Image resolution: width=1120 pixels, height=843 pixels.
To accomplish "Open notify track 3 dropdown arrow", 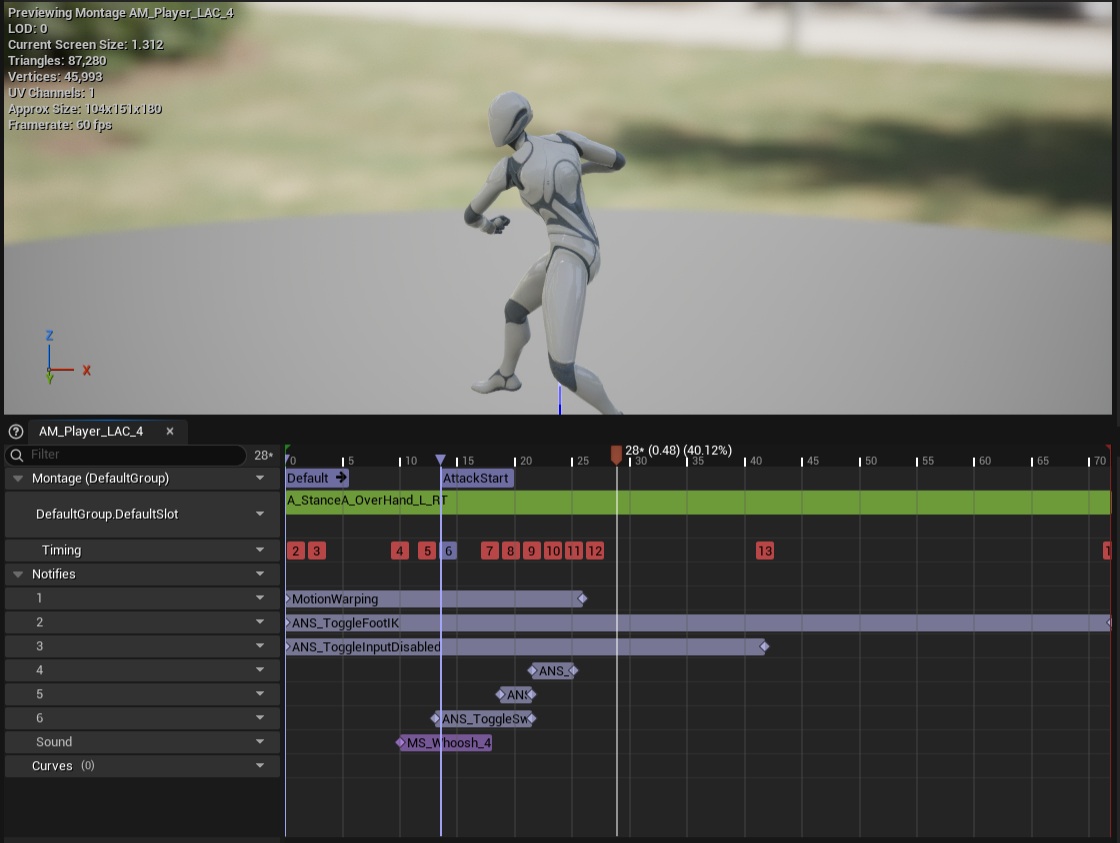I will [260, 646].
